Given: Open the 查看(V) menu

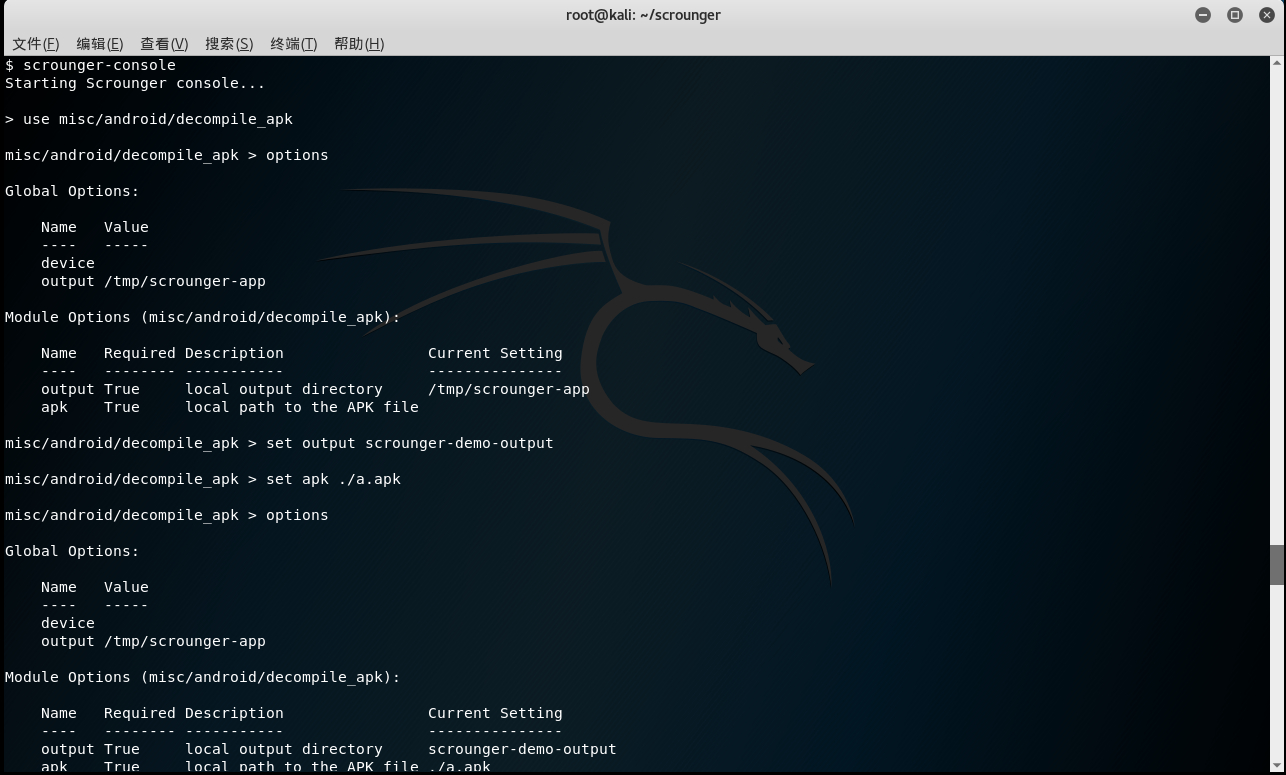Looking at the screenshot, I should pos(164,44).
